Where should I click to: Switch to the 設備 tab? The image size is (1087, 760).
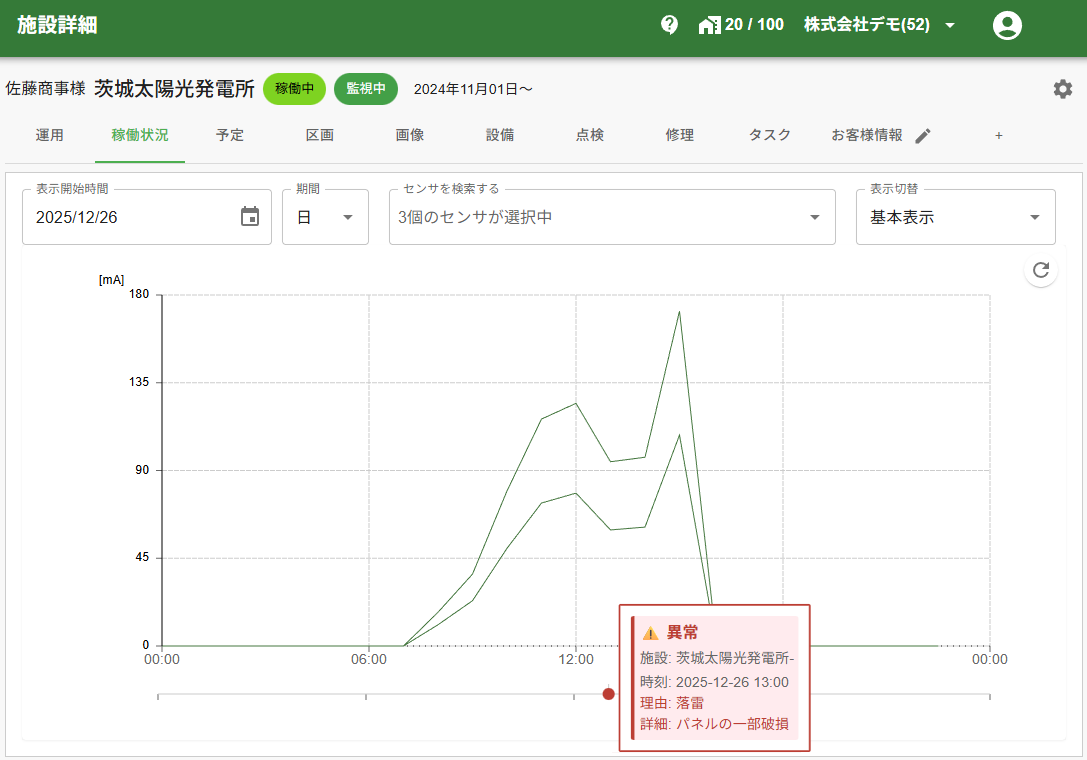point(500,136)
